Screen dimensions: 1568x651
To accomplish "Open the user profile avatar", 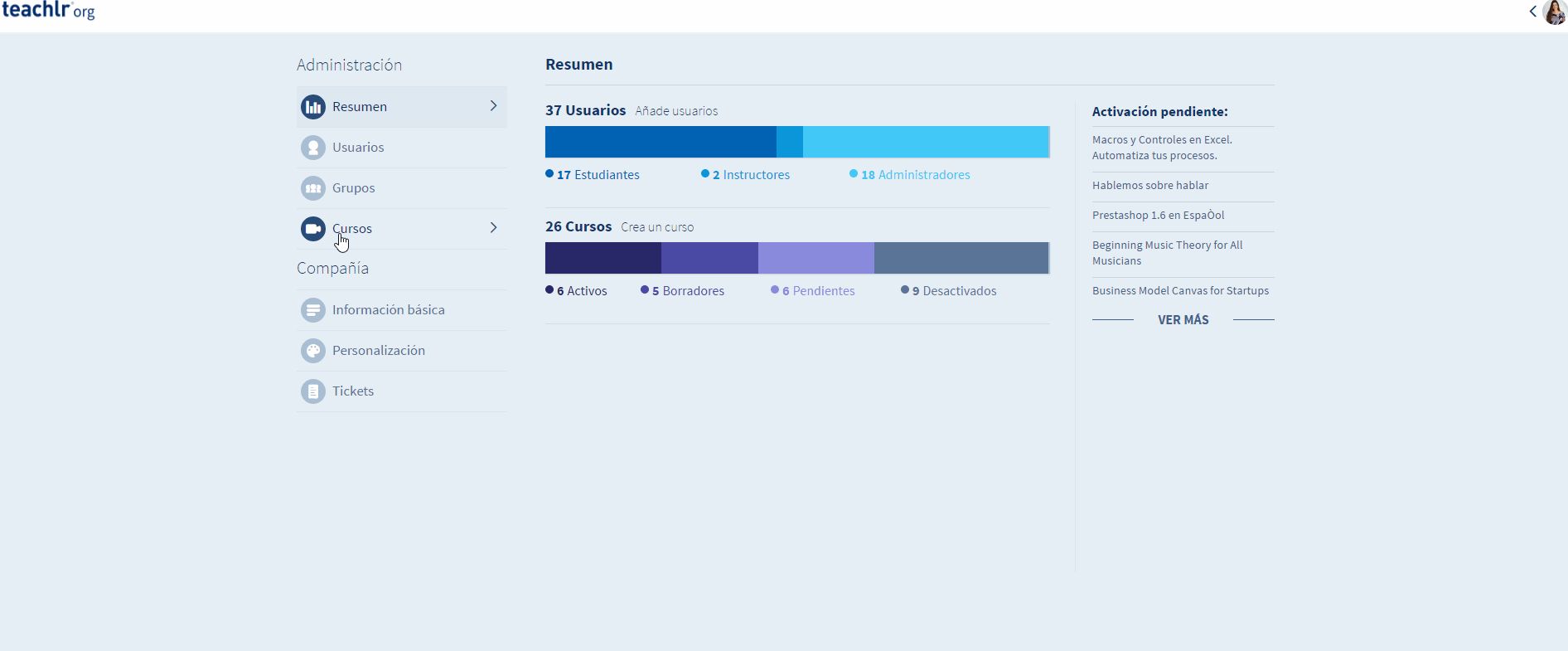I will [1555, 12].
